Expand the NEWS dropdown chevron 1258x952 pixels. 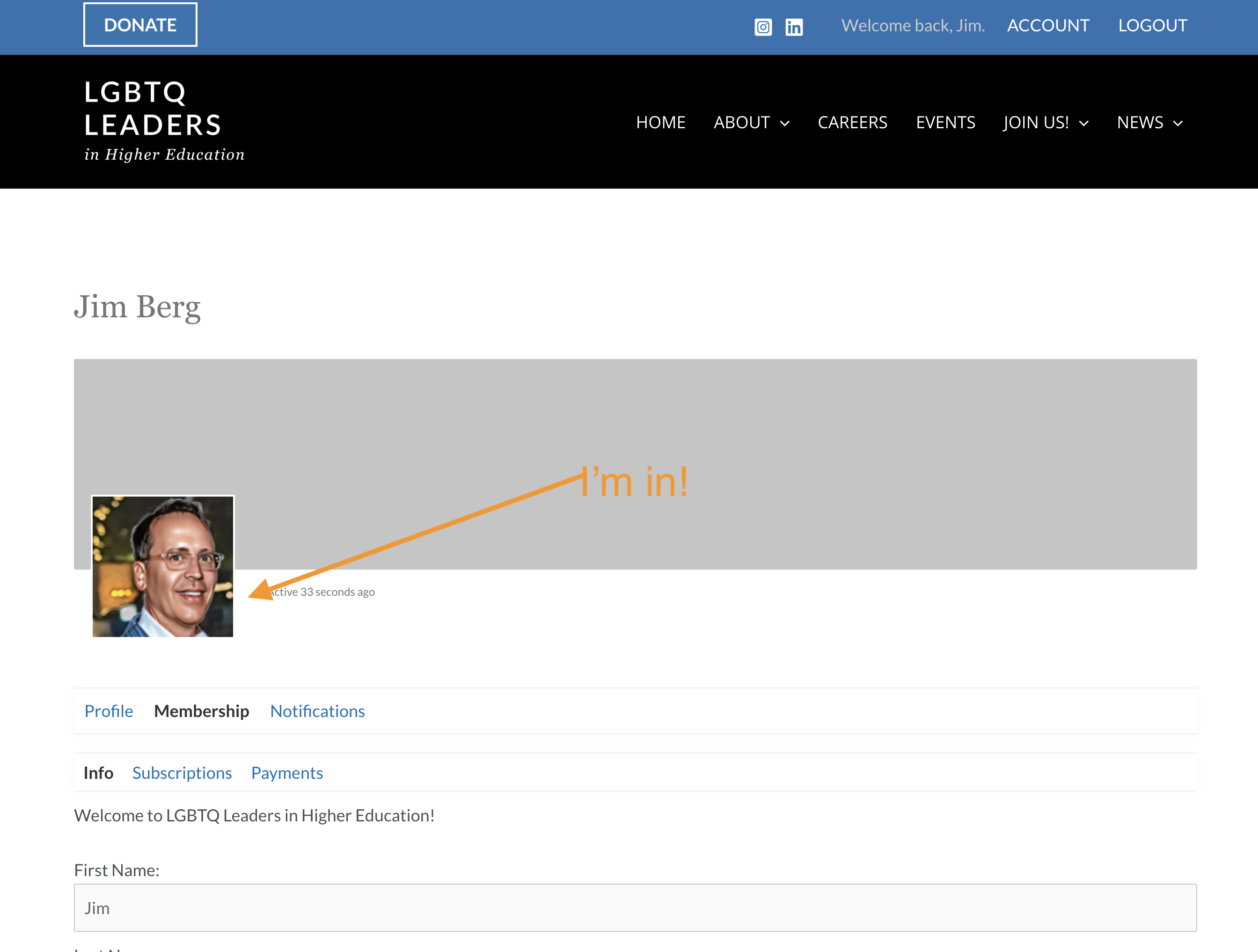point(1178,124)
